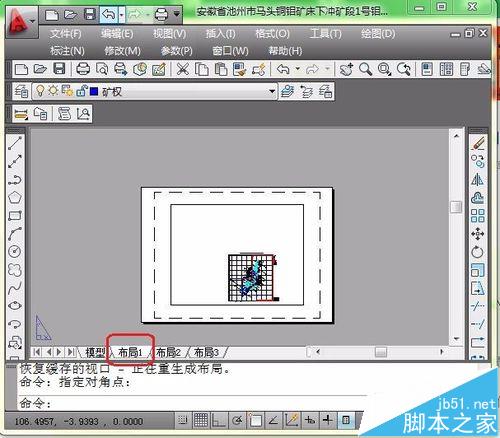Click Save in the quick access toolbar

point(89,15)
